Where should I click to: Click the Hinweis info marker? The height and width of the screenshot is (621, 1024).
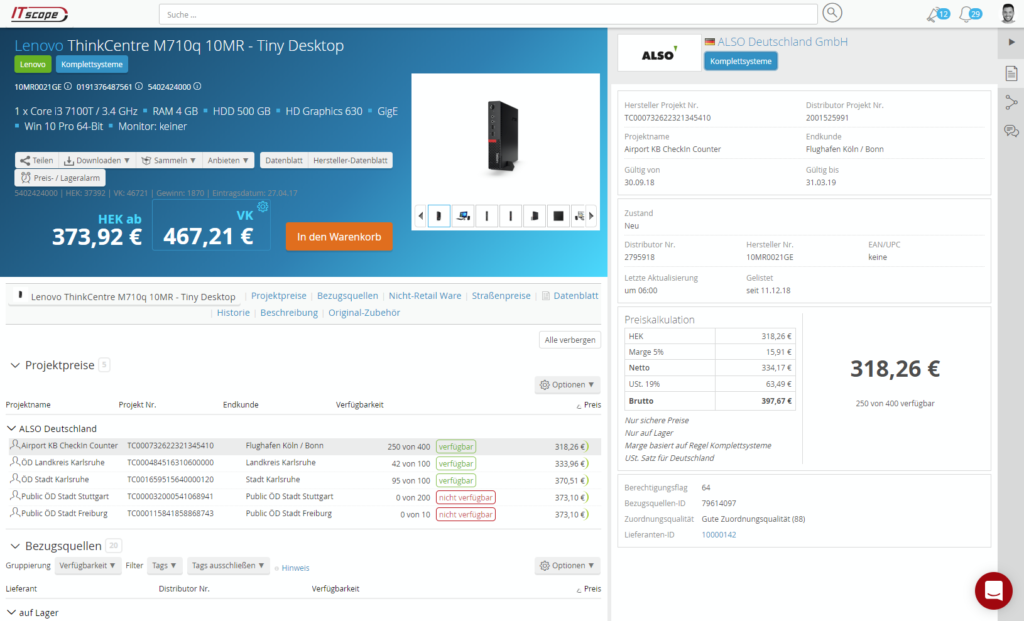(x=277, y=568)
